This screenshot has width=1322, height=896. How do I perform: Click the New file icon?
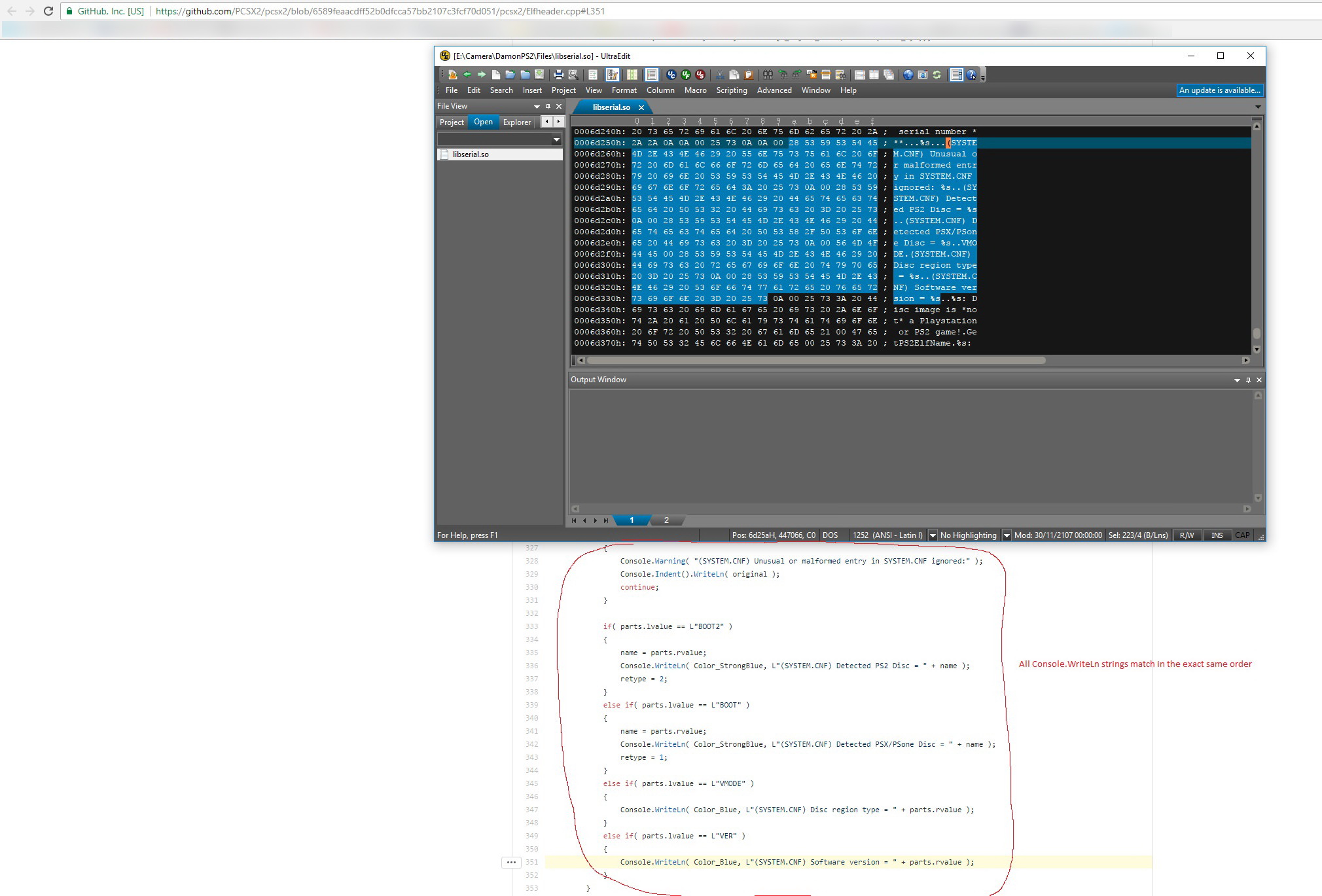pyautogui.click(x=495, y=75)
